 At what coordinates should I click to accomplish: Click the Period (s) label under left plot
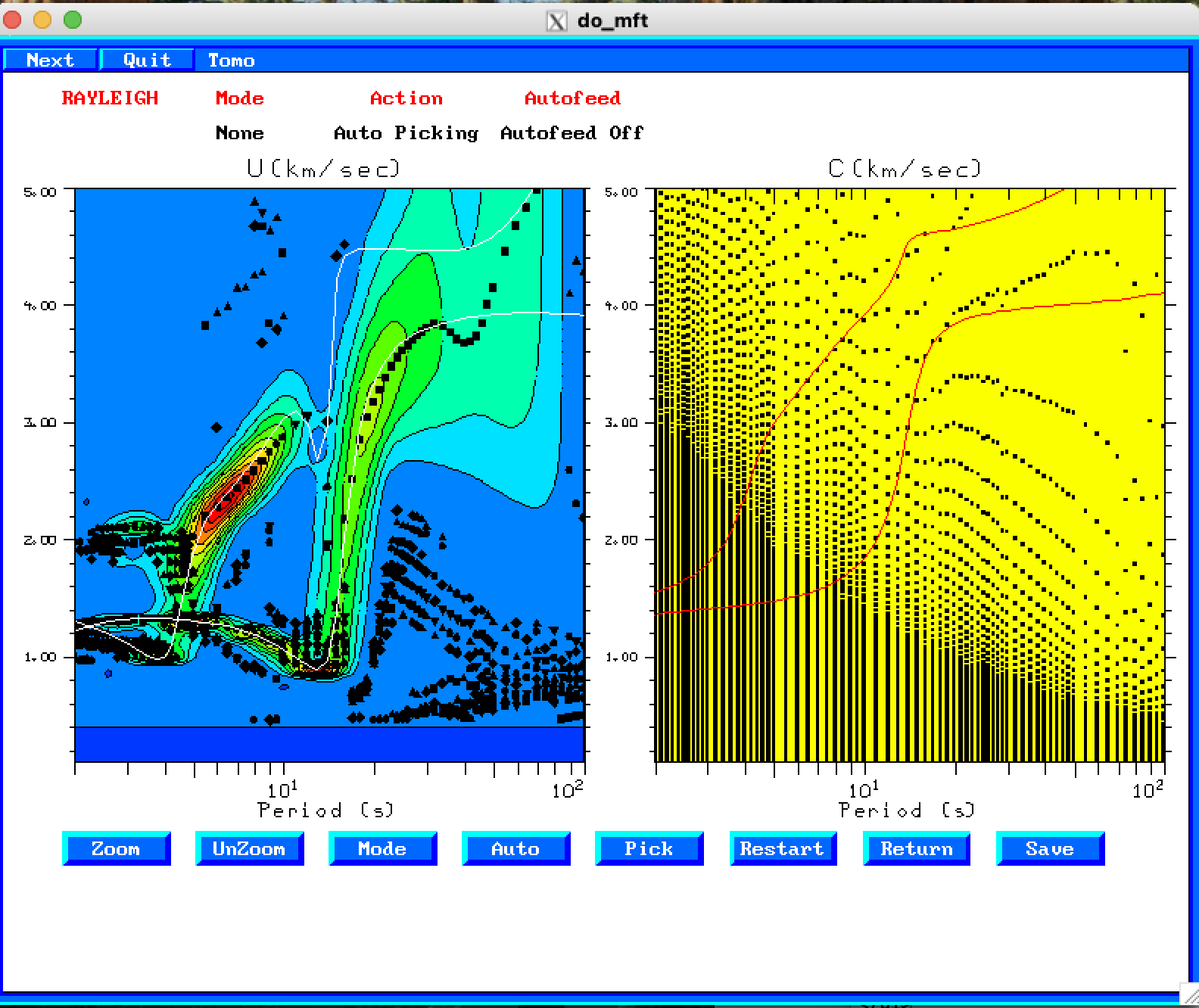click(326, 810)
